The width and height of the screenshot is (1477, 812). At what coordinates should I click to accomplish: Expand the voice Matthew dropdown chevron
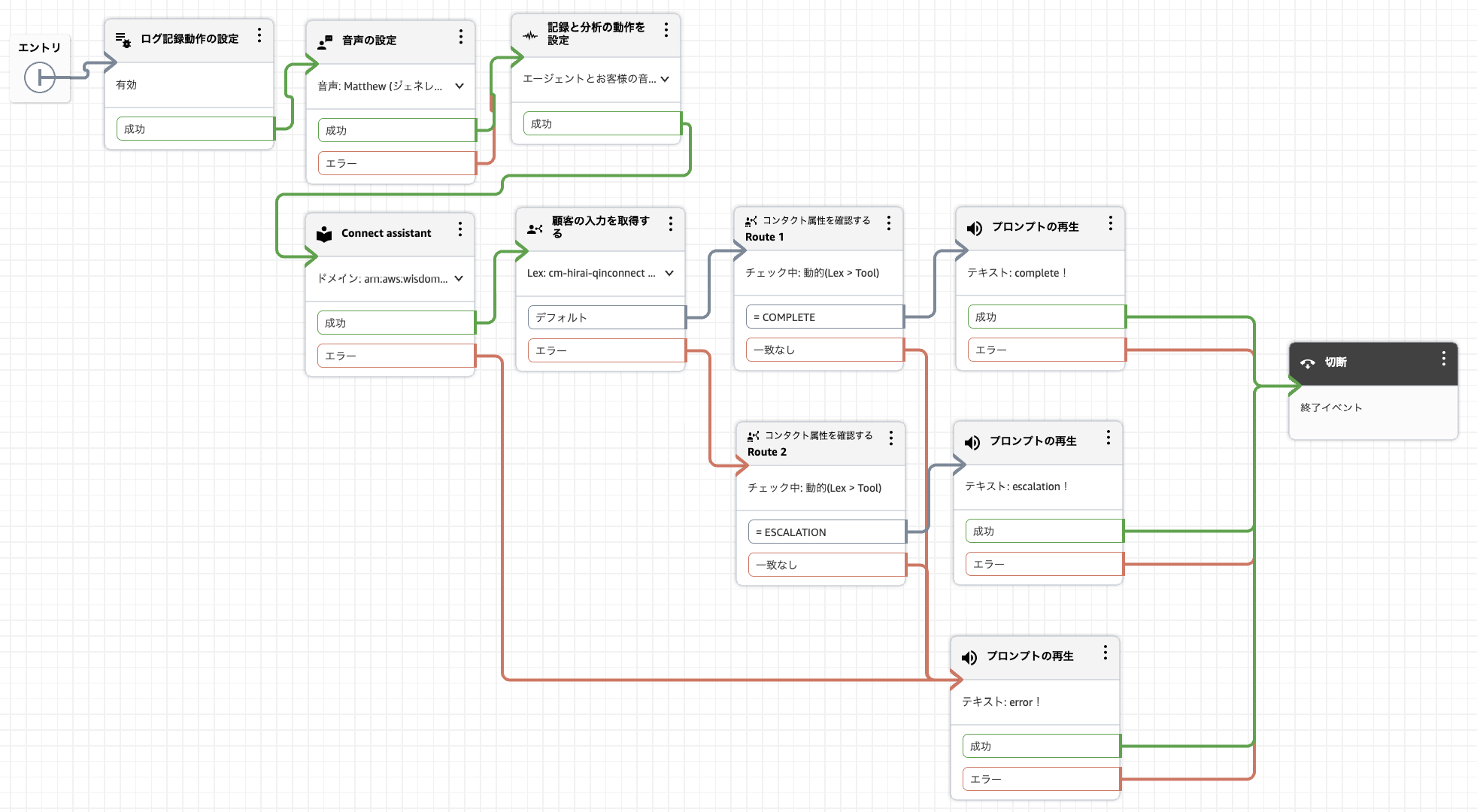pyautogui.click(x=459, y=86)
